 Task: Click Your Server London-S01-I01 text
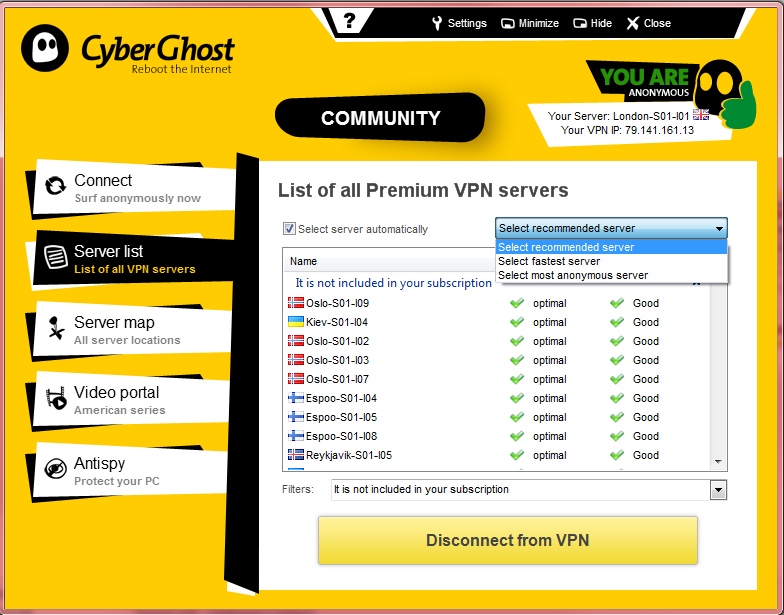[618, 116]
